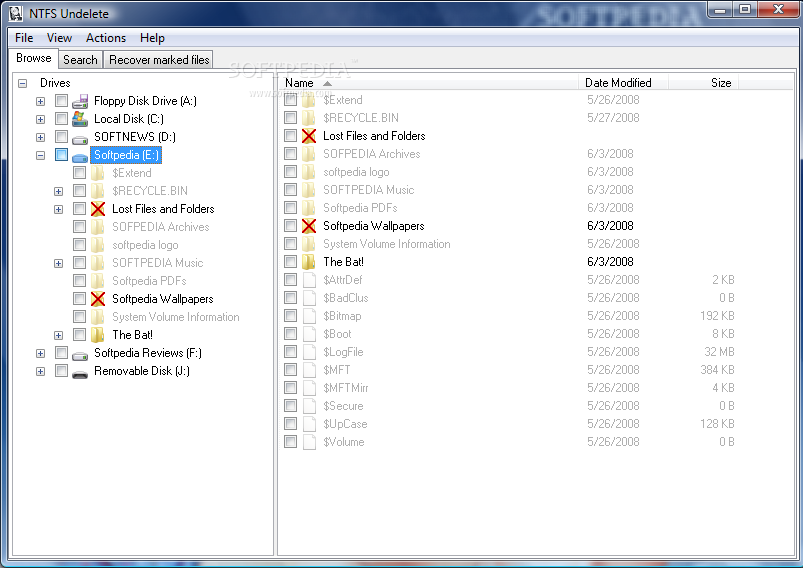Click the Floppy Disk Drive (A:) drive icon
The height and width of the screenshot is (568, 803).
pos(80,101)
